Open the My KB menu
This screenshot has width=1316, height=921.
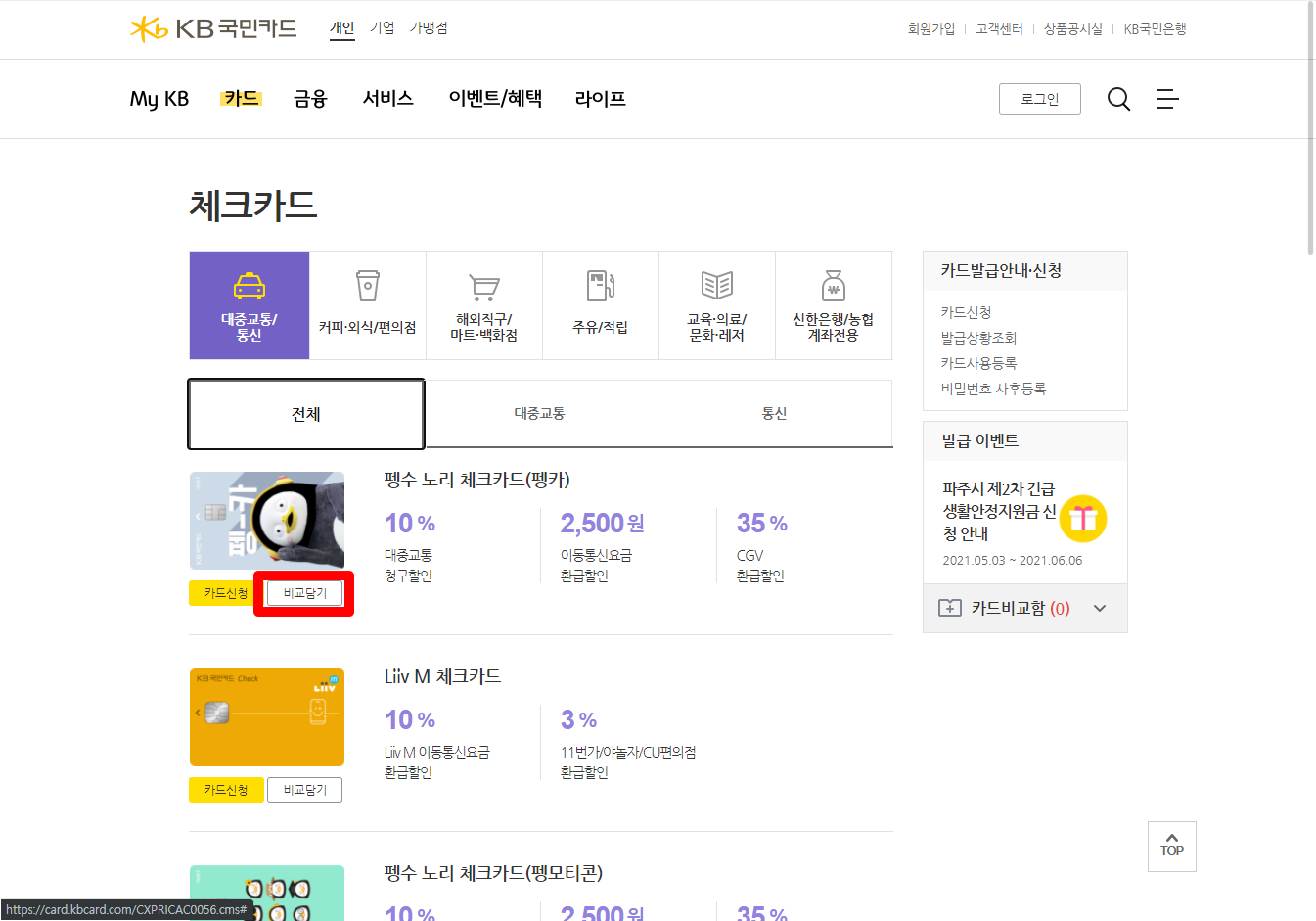click(x=159, y=99)
